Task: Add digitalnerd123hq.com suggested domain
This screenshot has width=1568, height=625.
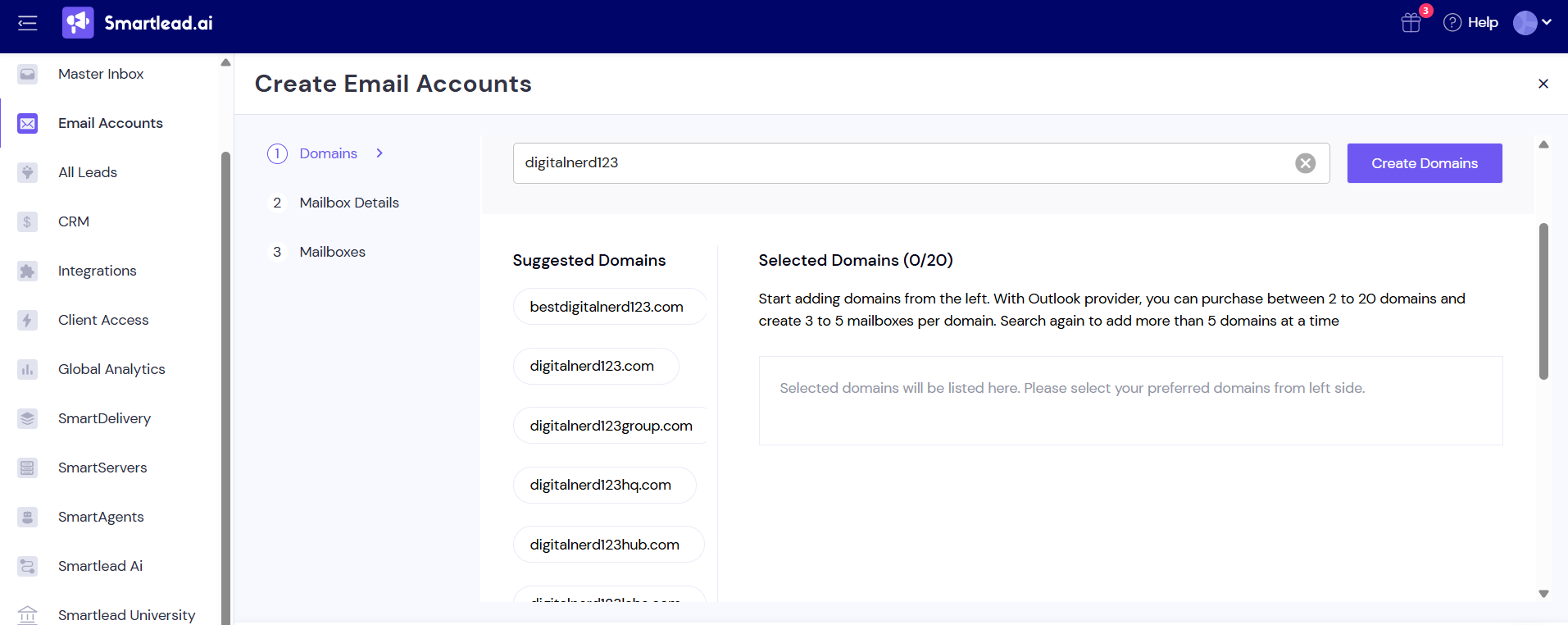Action: pyautogui.click(x=605, y=485)
